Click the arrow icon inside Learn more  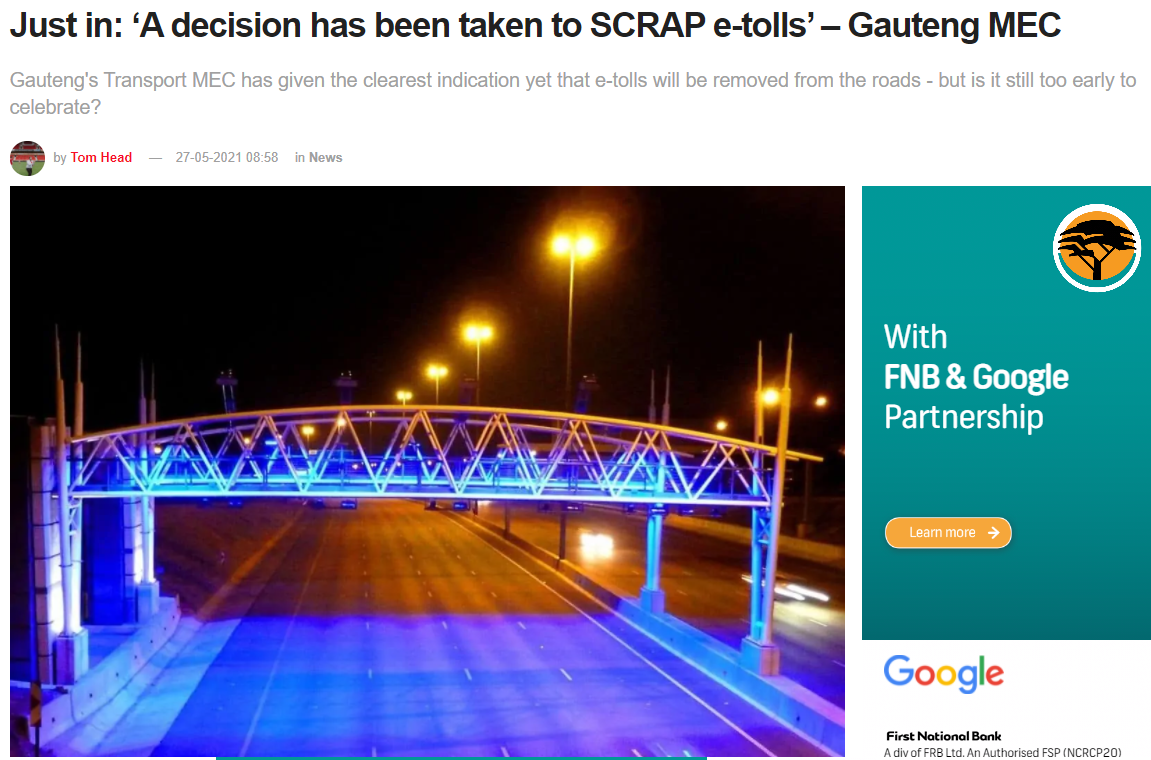(993, 532)
